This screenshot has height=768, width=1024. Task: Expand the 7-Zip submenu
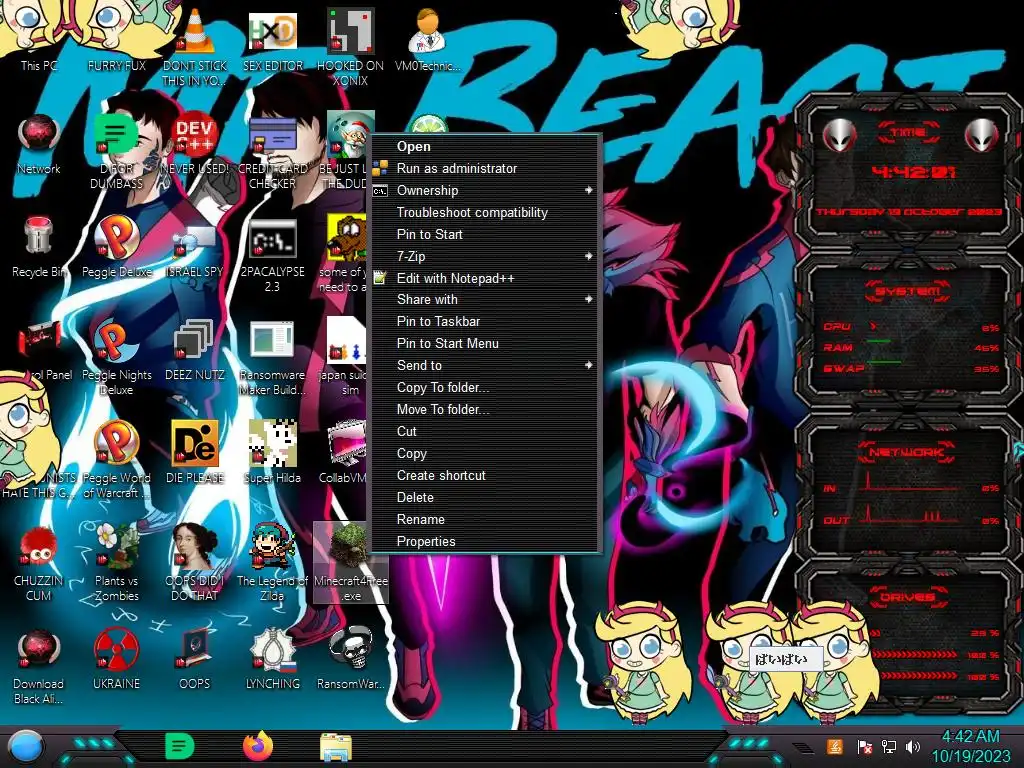click(x=486, y=257)
